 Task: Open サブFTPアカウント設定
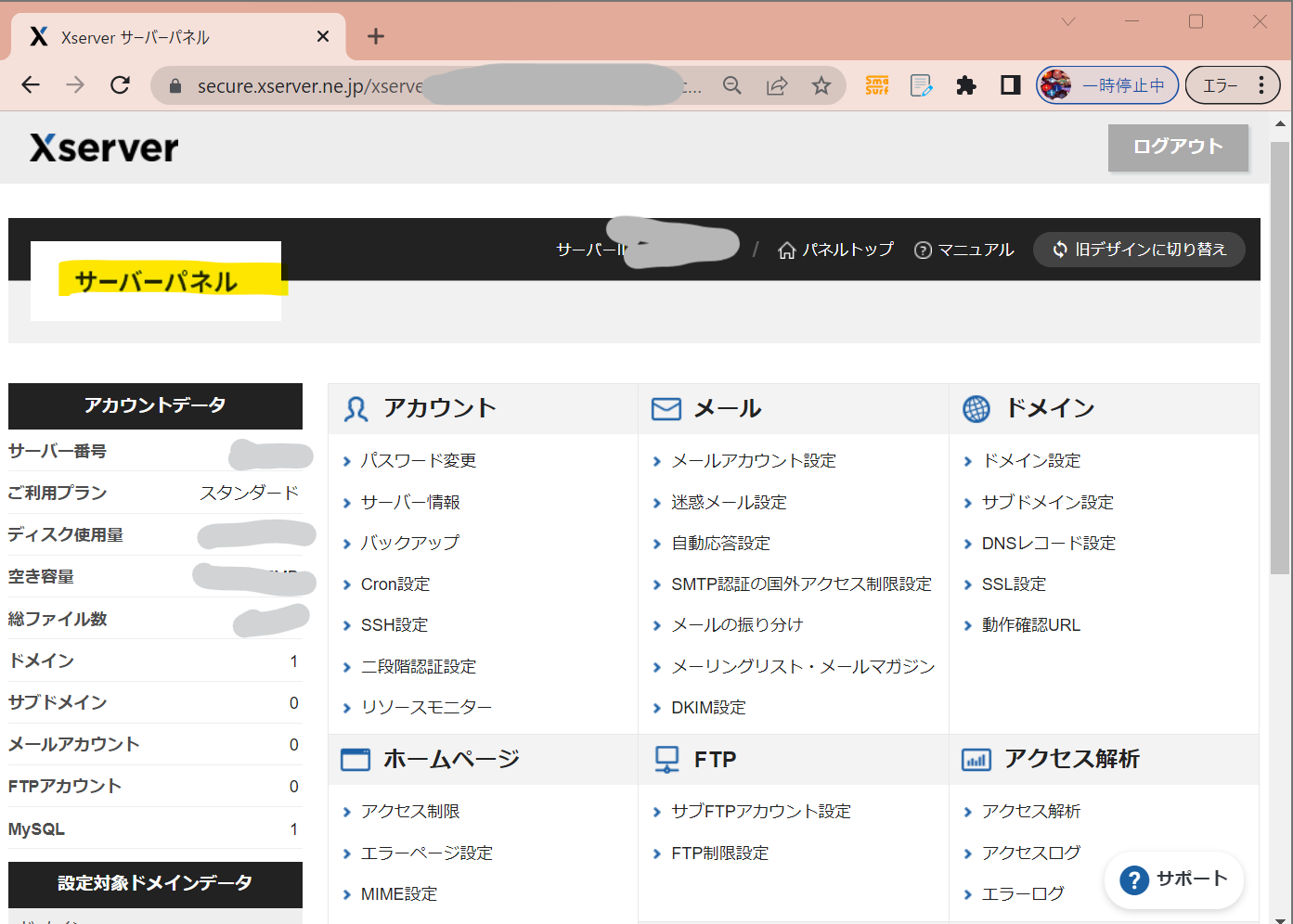point(761,812)
